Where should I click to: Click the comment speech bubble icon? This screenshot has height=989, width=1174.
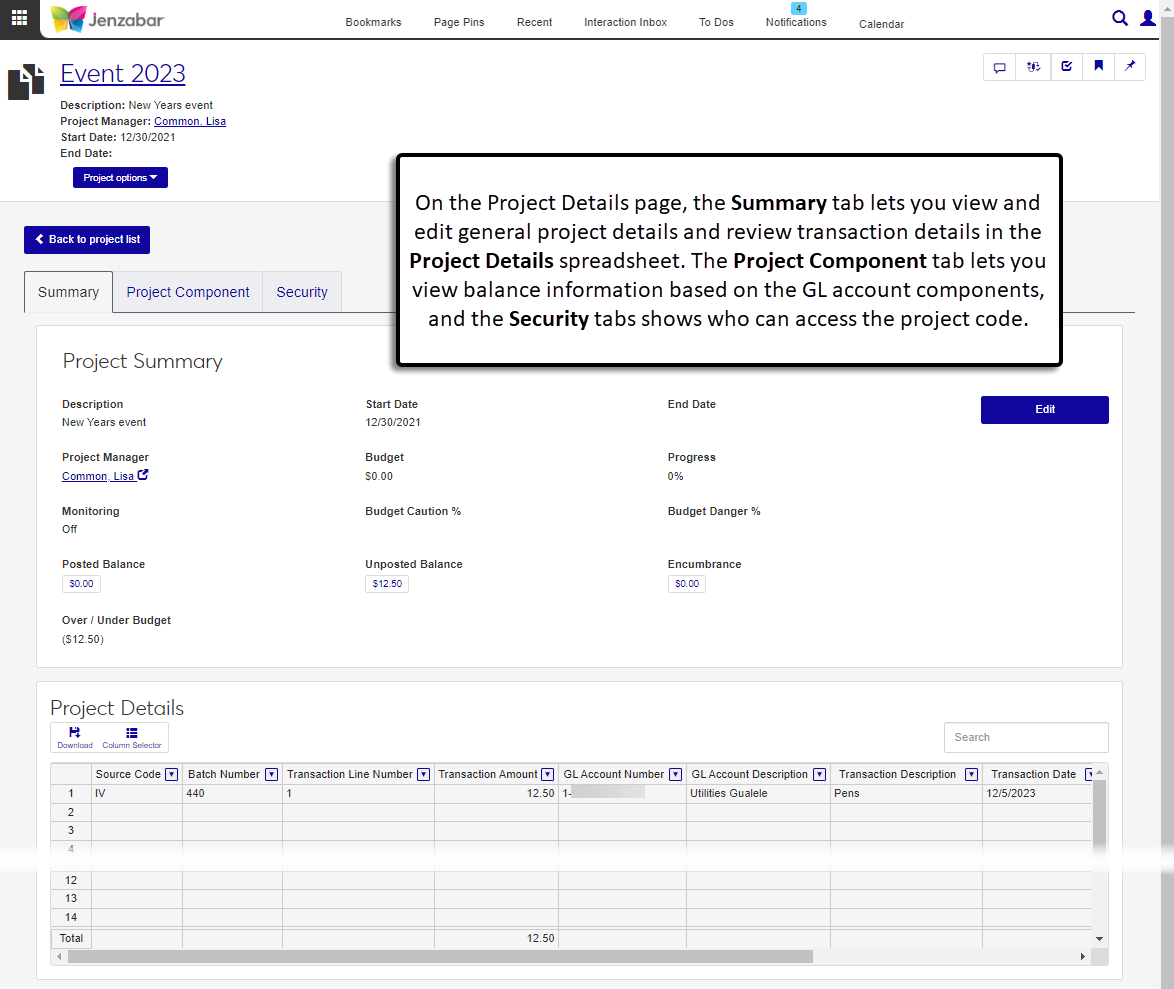click(x=999, y=67)
